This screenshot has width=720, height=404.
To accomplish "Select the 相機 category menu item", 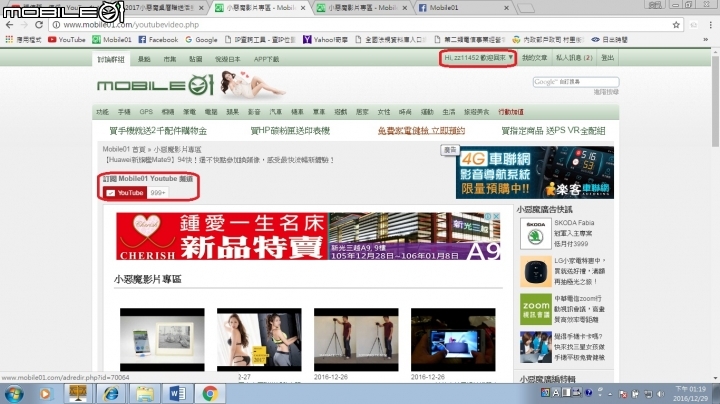I will [168, 112].
